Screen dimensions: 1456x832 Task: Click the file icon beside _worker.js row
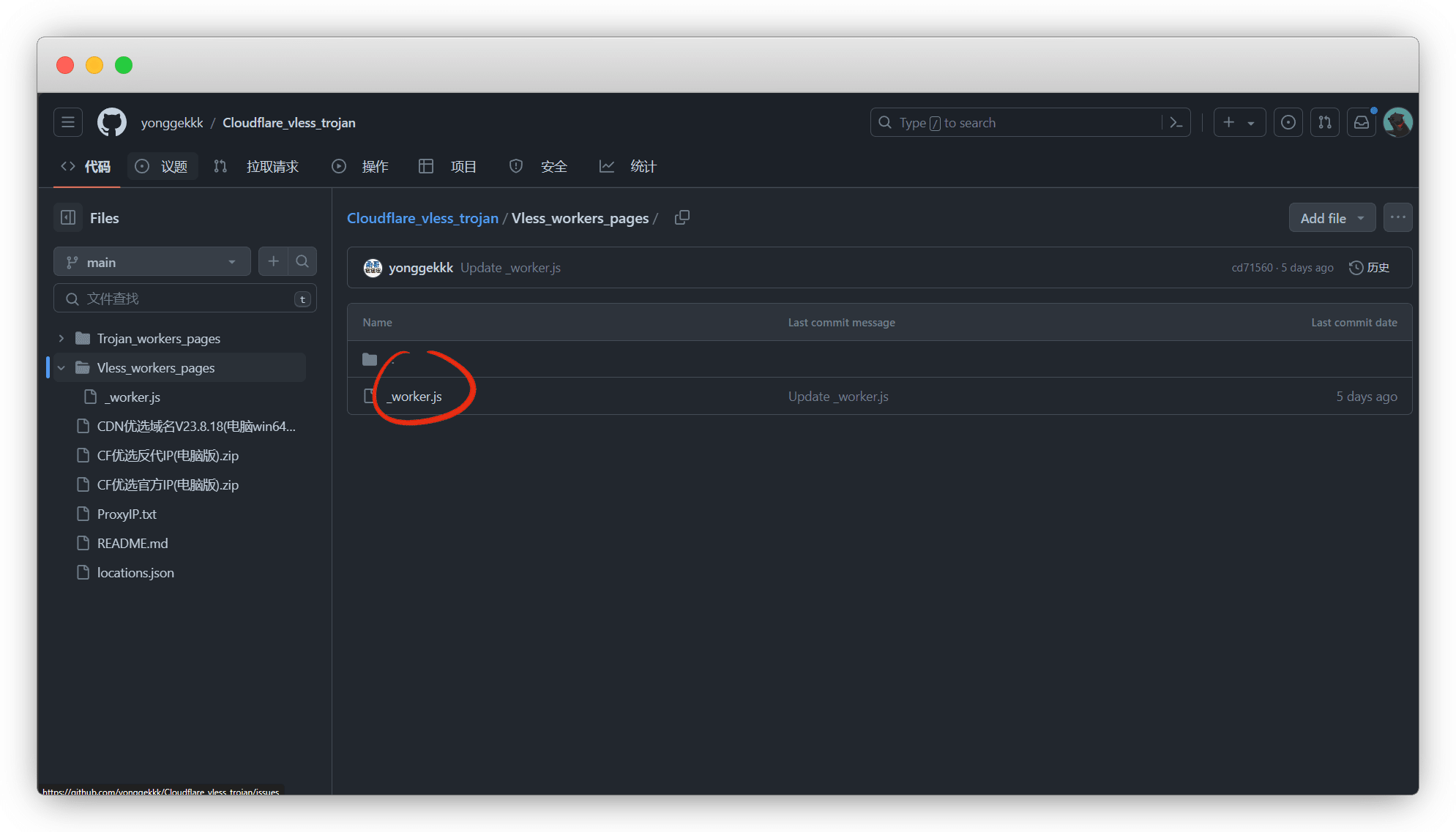(x=370, y=396)
